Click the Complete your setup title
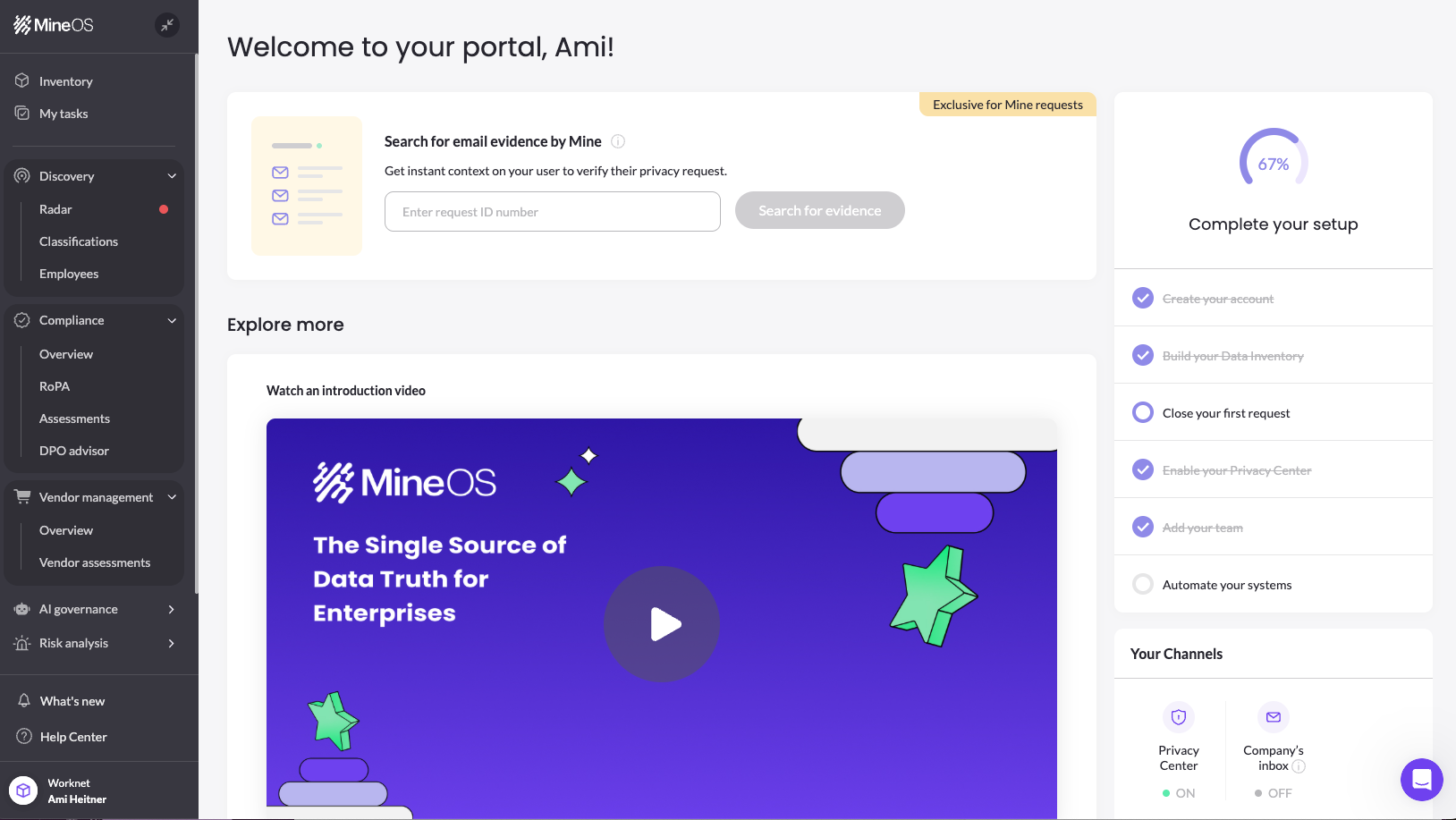This screenshot has height=820, width=1456. [1274, 224]
